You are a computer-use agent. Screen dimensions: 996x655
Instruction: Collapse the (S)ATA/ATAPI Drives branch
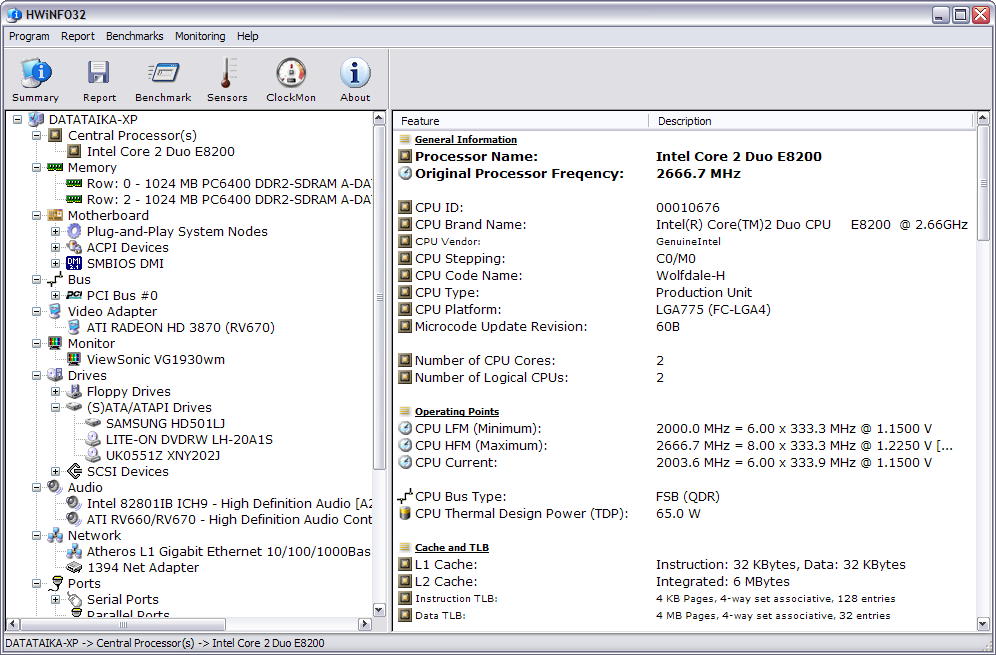tap(55, 407)
